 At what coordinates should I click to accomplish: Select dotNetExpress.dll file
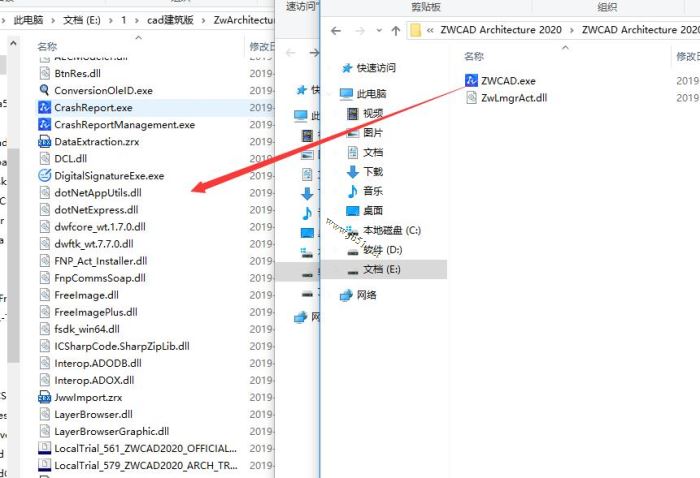[96, 210]
